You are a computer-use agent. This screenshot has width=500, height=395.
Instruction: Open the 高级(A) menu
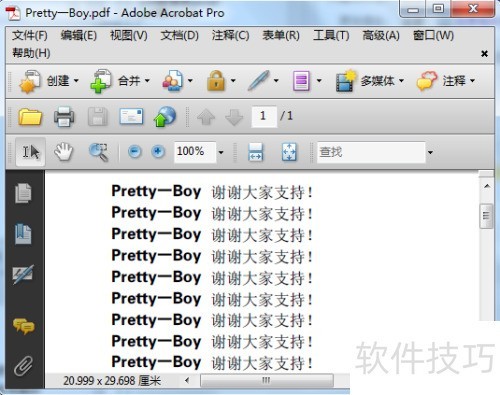[x=381, y=35]
